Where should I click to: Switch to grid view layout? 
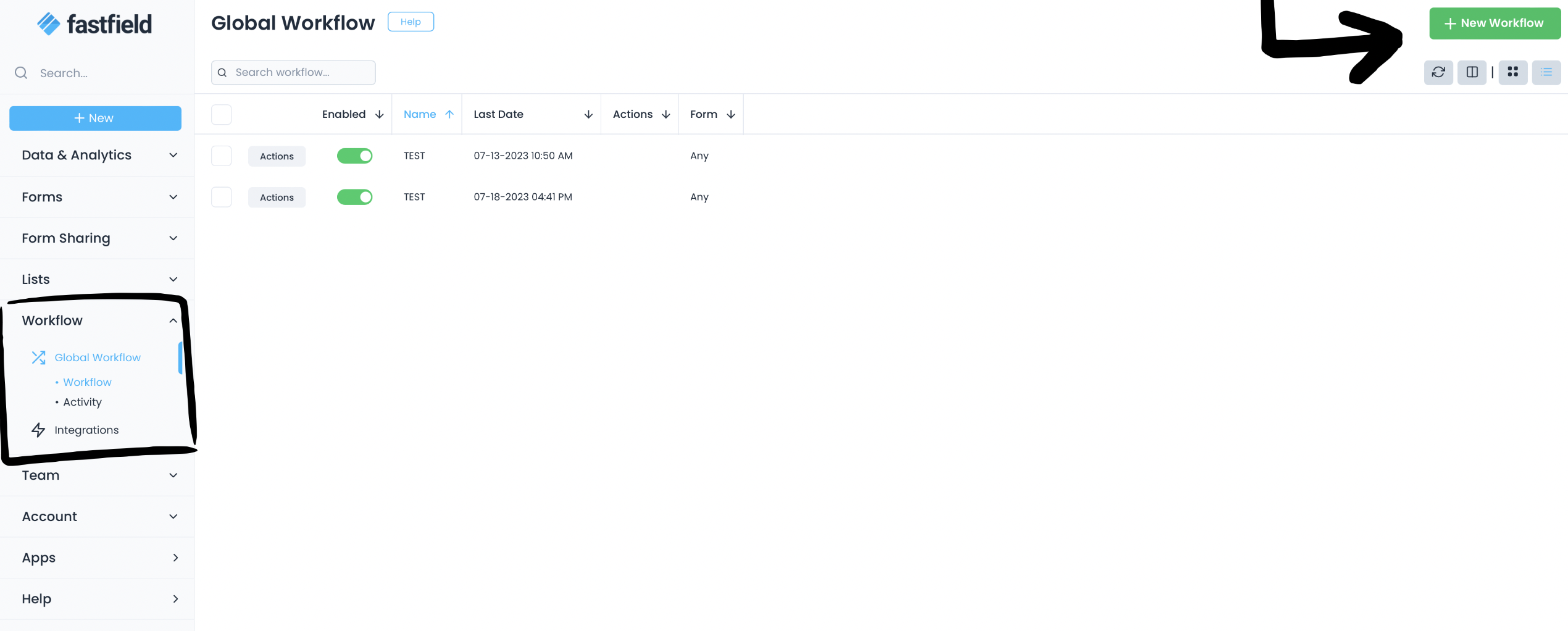pos(1513,72)
